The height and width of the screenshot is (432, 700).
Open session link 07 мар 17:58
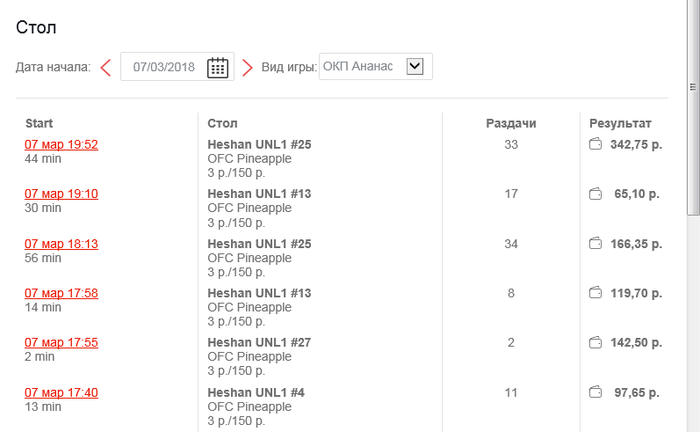click(61, 293)
